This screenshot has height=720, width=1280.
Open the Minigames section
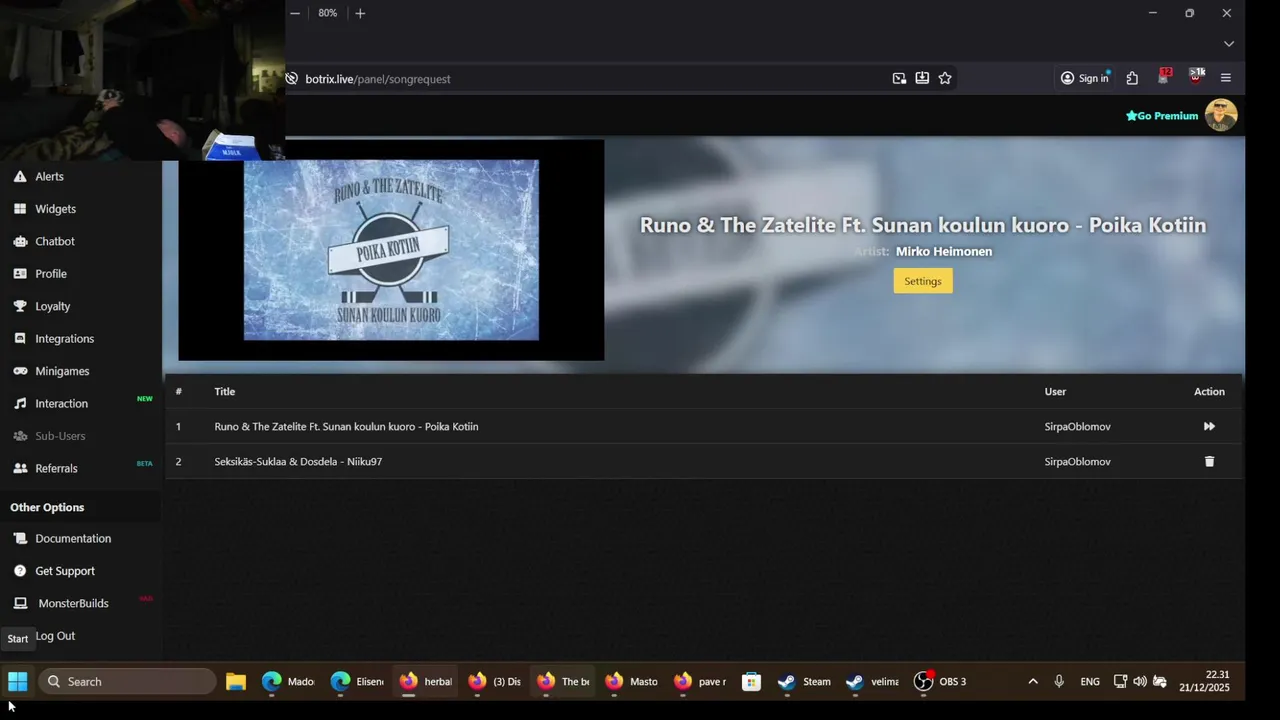(62, 371)
